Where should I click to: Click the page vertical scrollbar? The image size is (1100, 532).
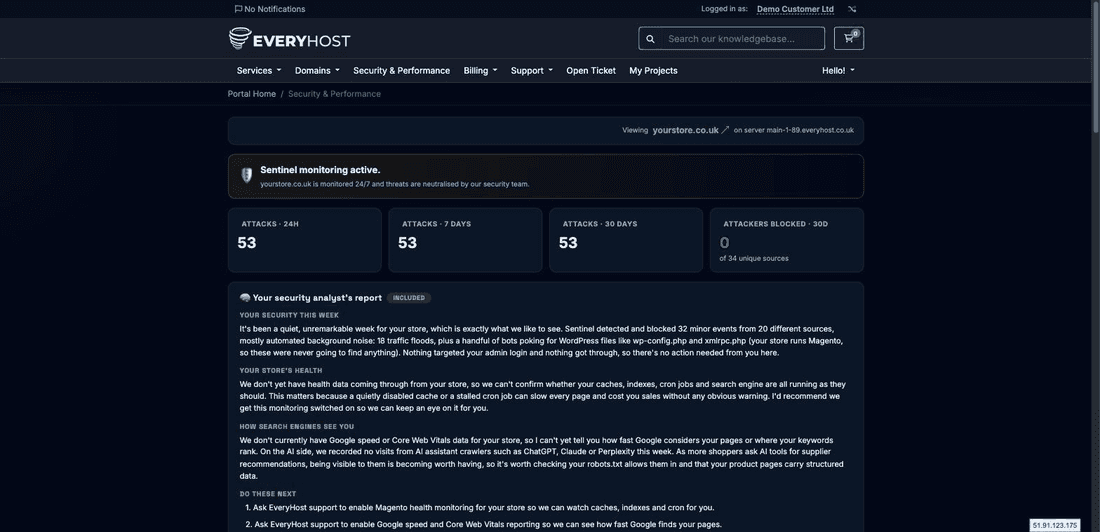coord(1096,67)
